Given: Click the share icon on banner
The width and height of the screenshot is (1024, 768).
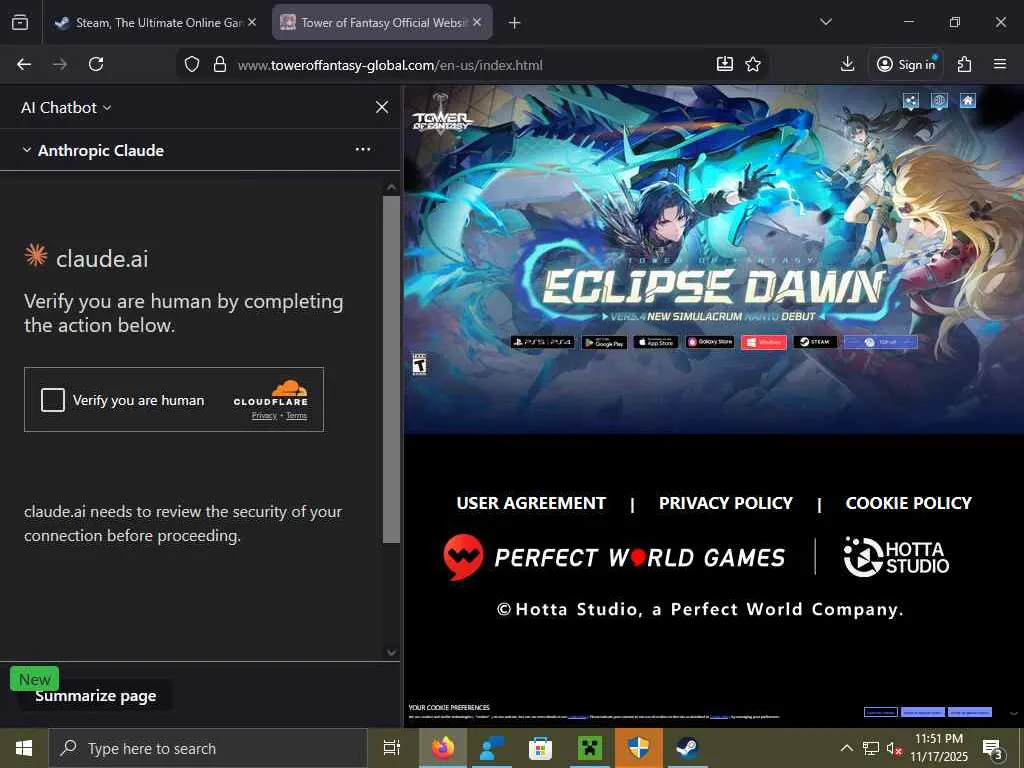Looking at the screenshot, I should 911,100.
